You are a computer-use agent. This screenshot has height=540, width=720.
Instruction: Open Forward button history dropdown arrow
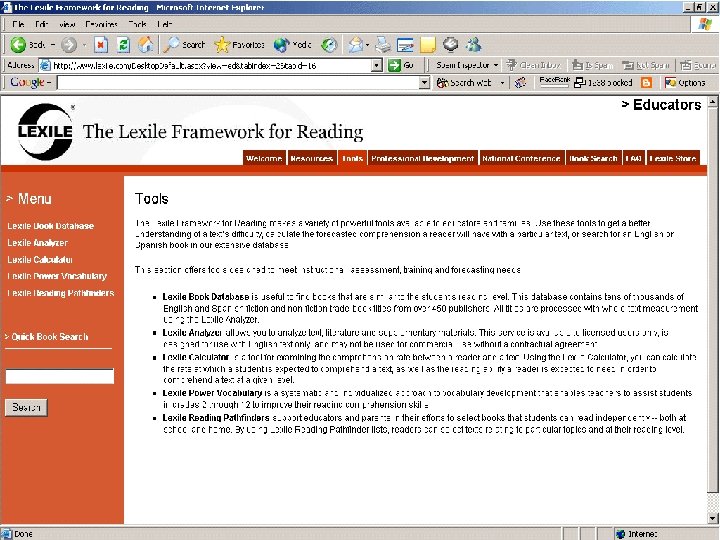84,45
